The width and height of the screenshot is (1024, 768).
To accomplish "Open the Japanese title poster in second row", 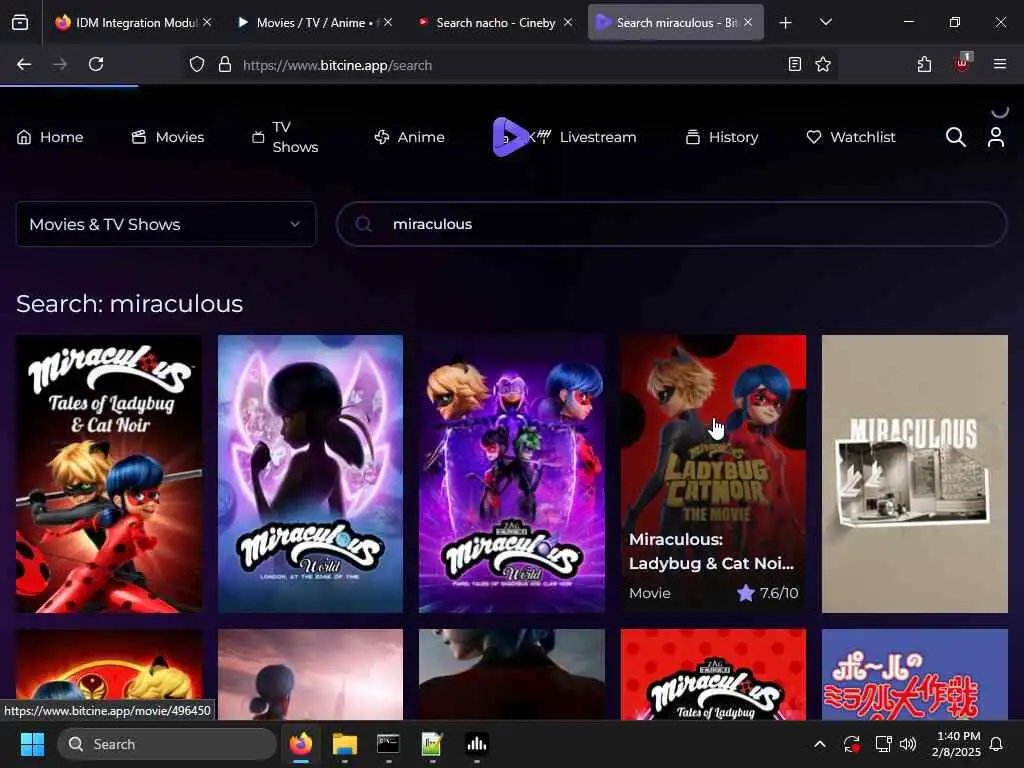I will tap(914, 675).
